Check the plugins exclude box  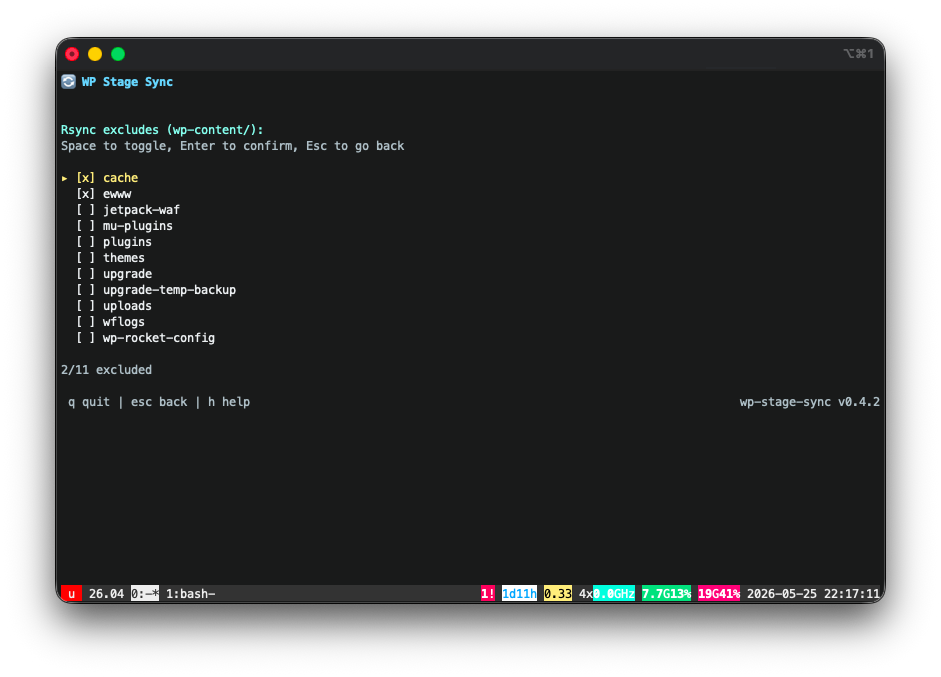coord(85,242)
